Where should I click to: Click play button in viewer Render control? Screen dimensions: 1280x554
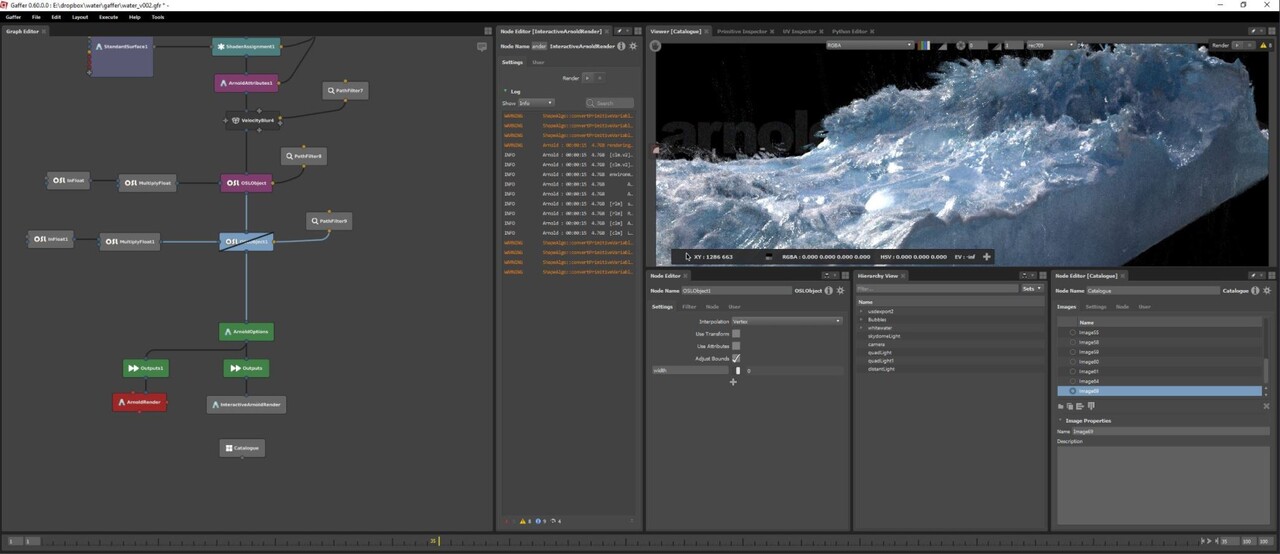pos(1238,45)
